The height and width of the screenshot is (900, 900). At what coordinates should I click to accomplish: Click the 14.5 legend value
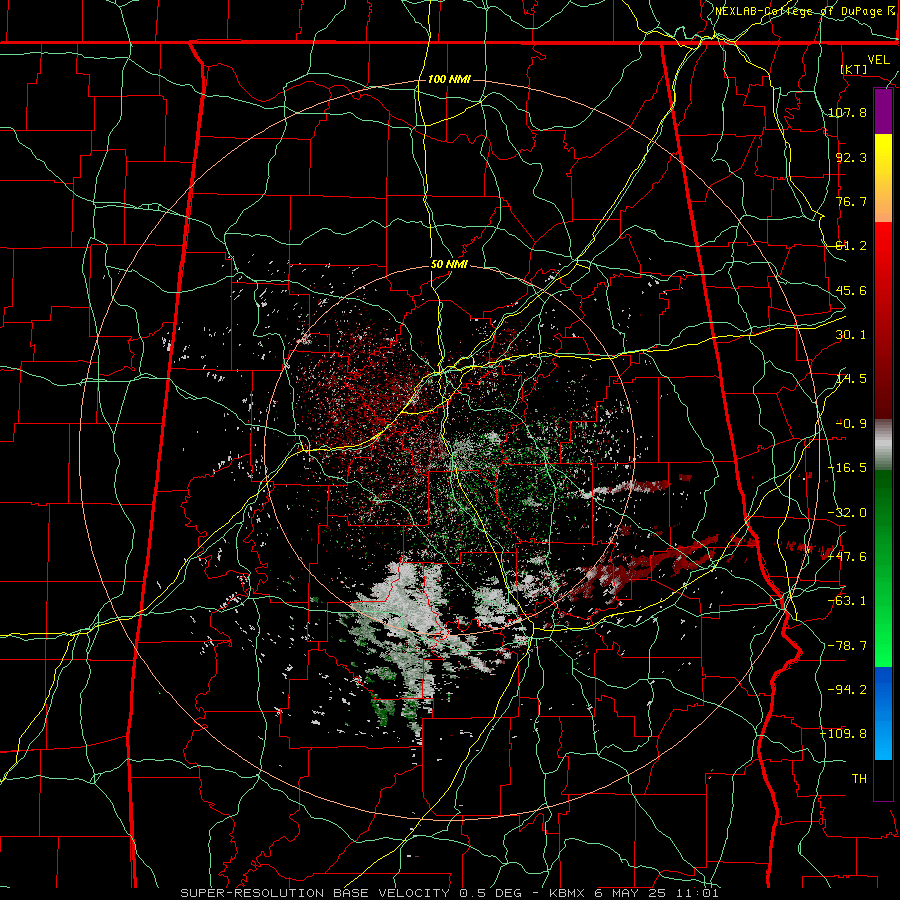(x=851, y=379)
